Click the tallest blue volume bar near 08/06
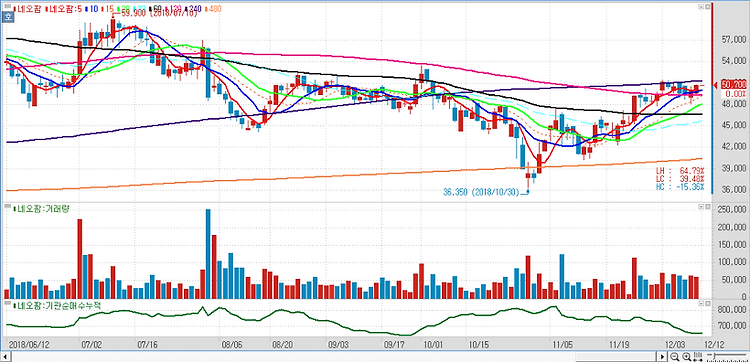750x362 pixels. [x=208, y=254]
